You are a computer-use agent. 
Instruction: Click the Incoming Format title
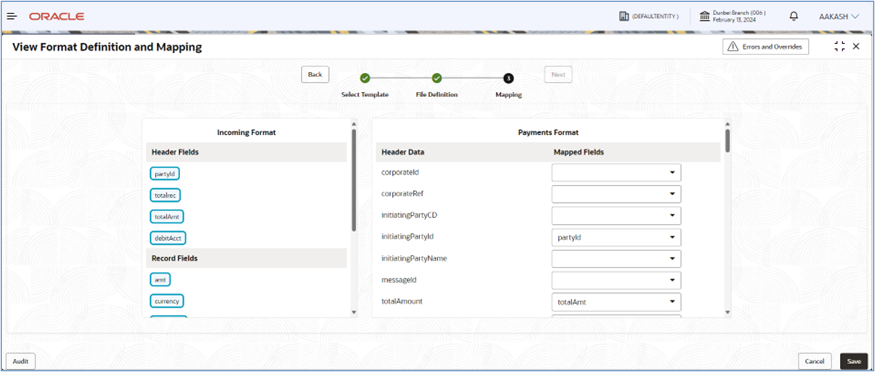pos(246,133)
